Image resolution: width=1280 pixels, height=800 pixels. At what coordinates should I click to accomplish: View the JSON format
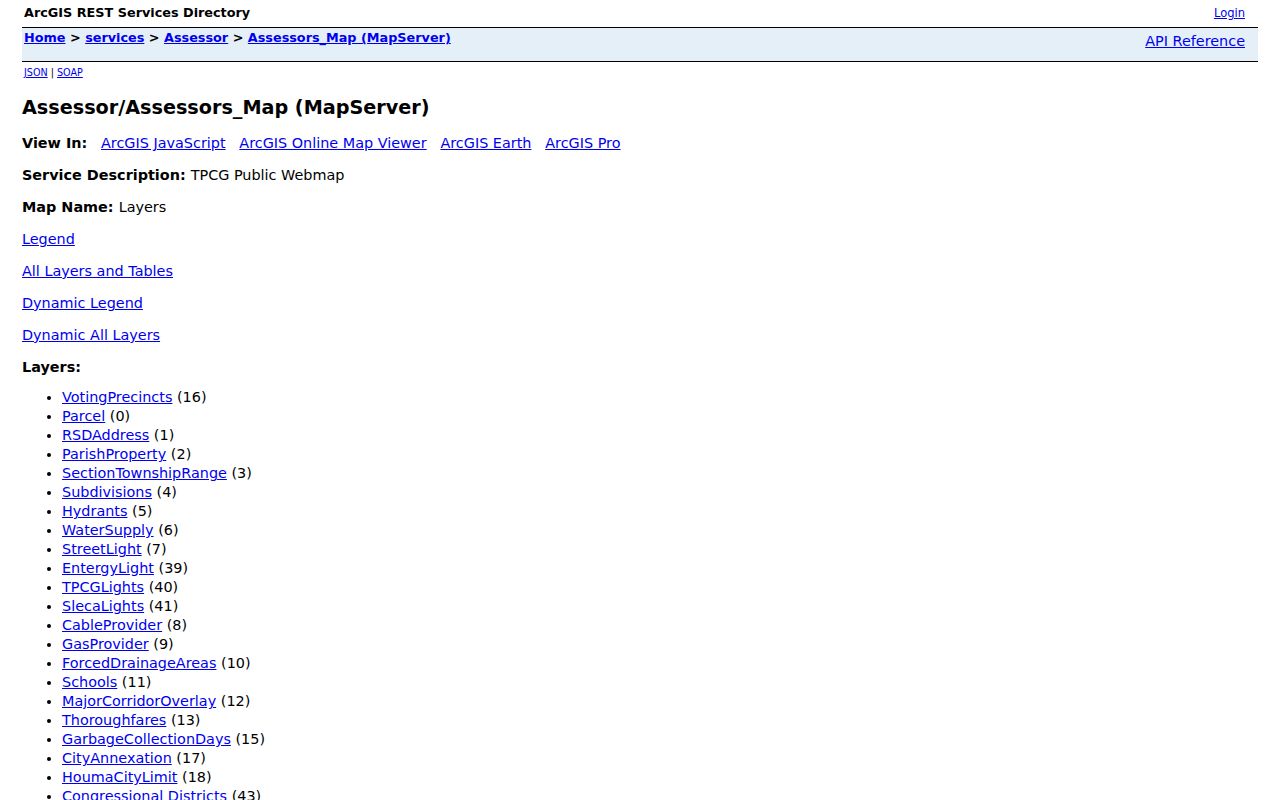point(36,73)
